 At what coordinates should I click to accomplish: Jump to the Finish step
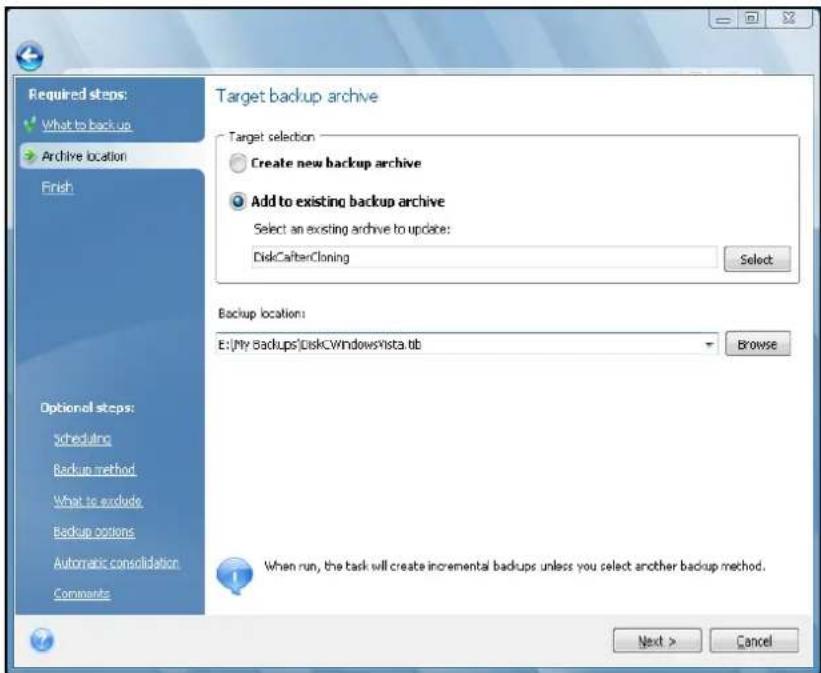pyautogui.click(x=57, y=187)
